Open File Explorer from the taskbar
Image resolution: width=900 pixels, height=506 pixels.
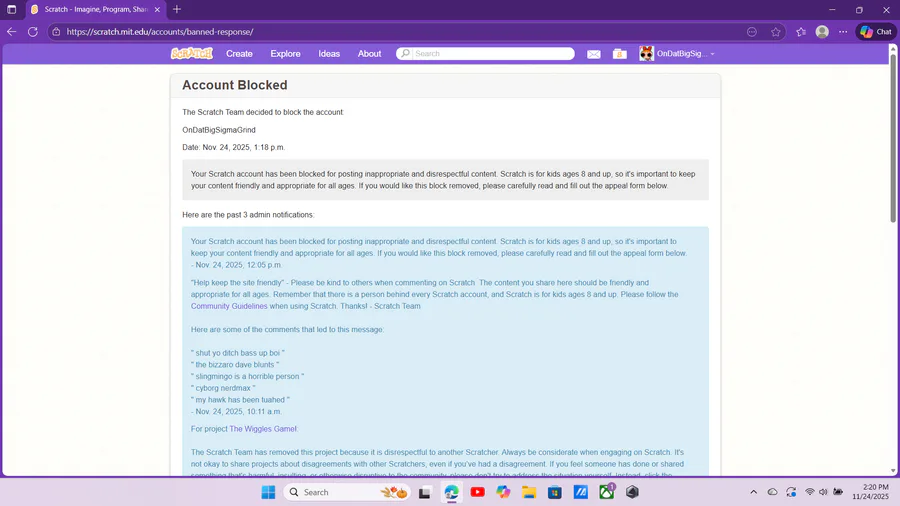(x=529, y=492)
